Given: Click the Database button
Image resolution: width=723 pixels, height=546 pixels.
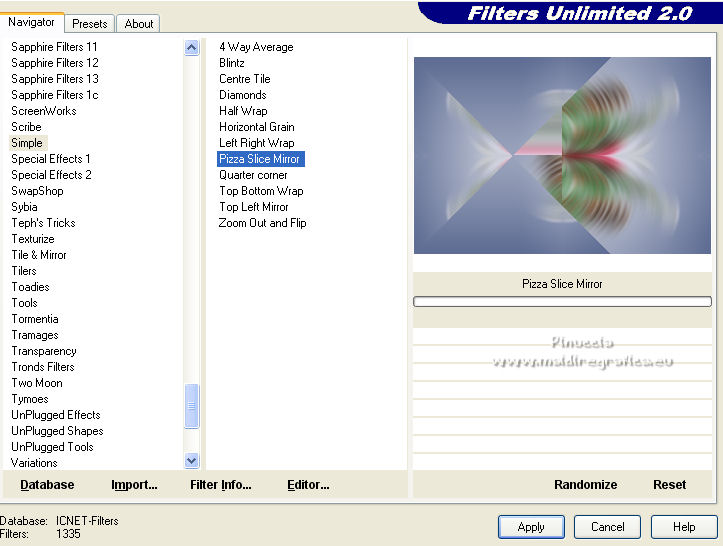Looking at the screenshot, I should pyautogui.click(x=47, y=485).
